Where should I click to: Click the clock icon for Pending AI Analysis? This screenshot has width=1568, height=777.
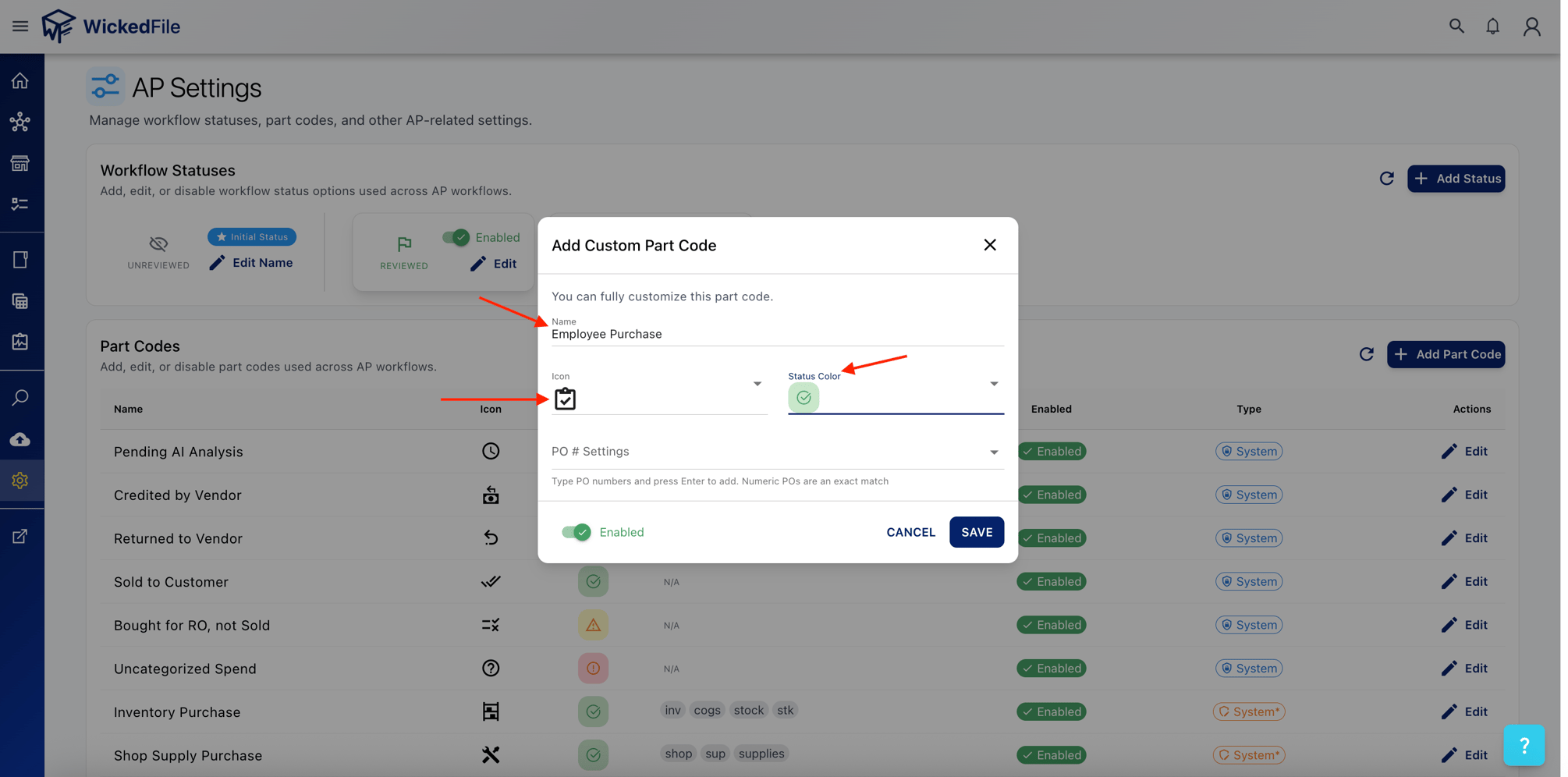(x=491, y=451)
